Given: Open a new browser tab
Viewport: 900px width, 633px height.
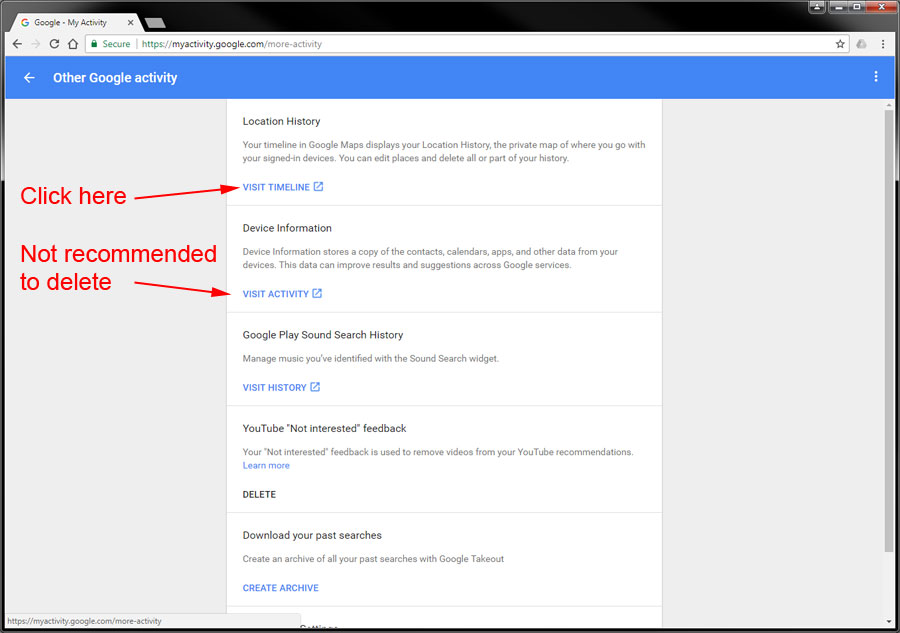Looking at the screenshot, I should [155, 23].
